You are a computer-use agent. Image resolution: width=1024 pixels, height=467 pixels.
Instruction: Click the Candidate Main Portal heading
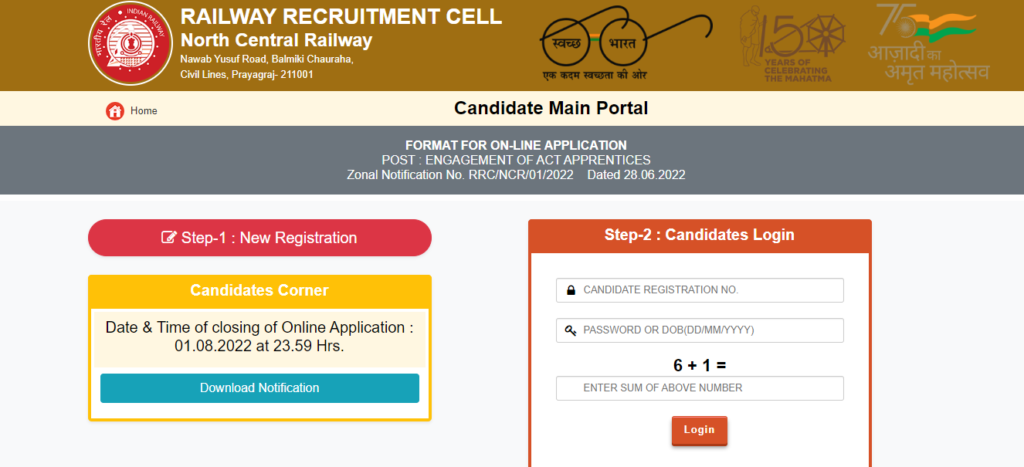(x=551, y=108)
